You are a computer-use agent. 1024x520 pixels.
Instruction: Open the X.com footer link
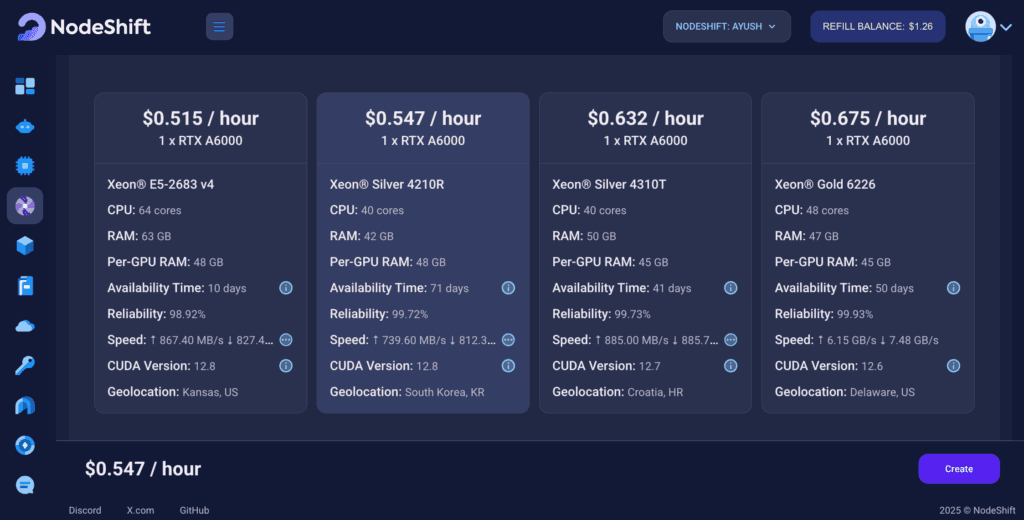click(140, 510)
